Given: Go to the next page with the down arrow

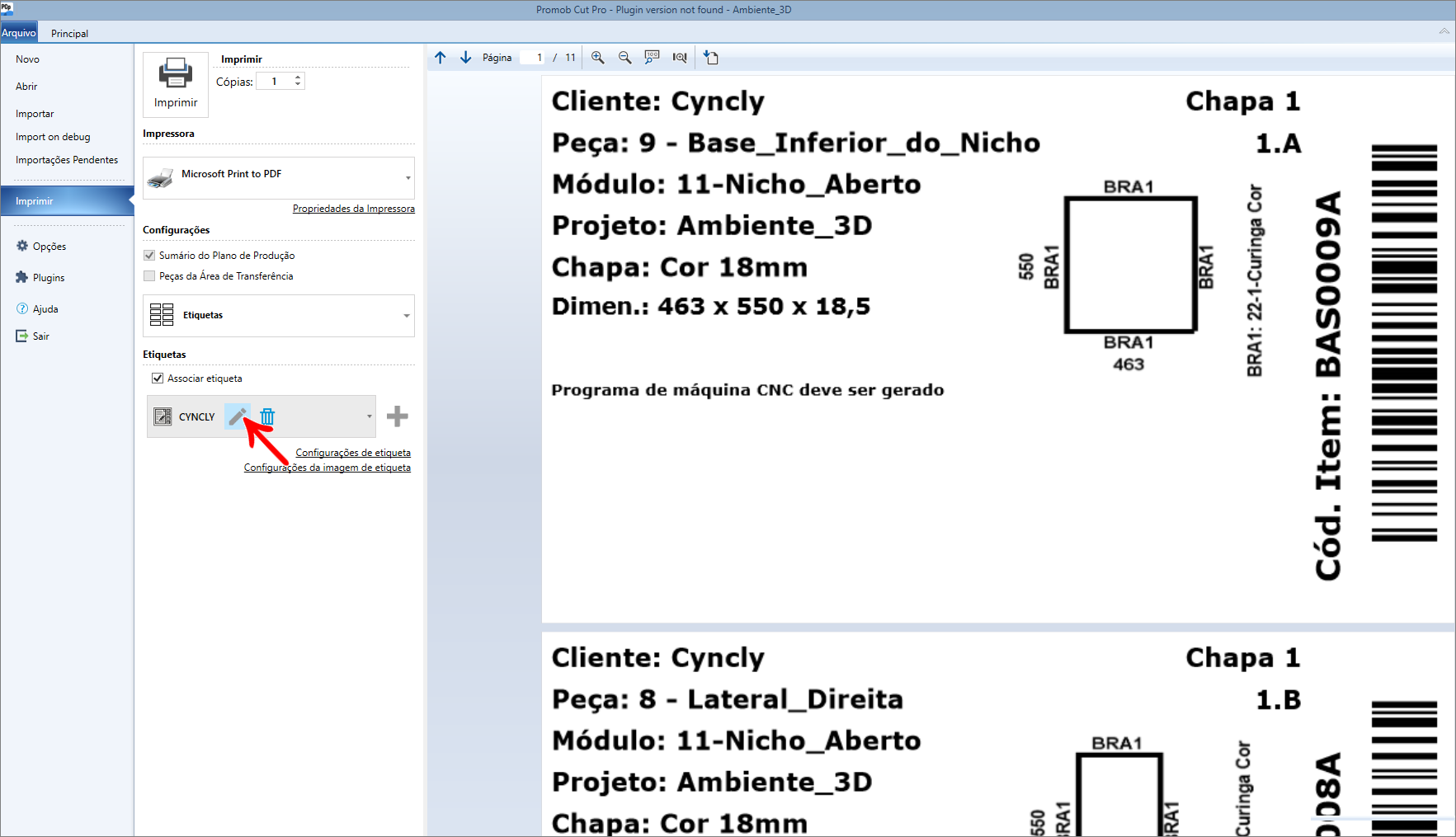Looking at the screenshot, I should (466, 58).
